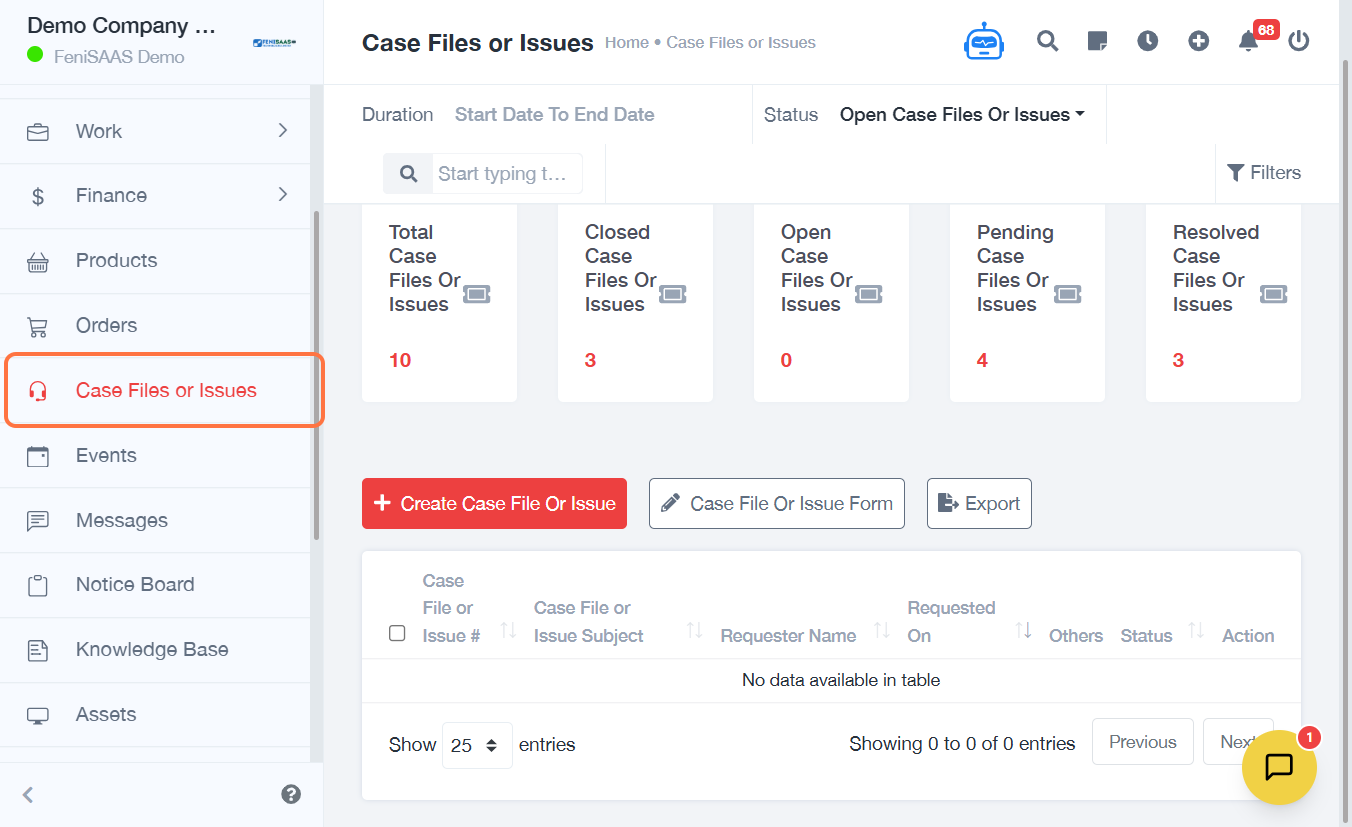
Task: Open notifications bell with 68 badge
Action: (1248, 41)
